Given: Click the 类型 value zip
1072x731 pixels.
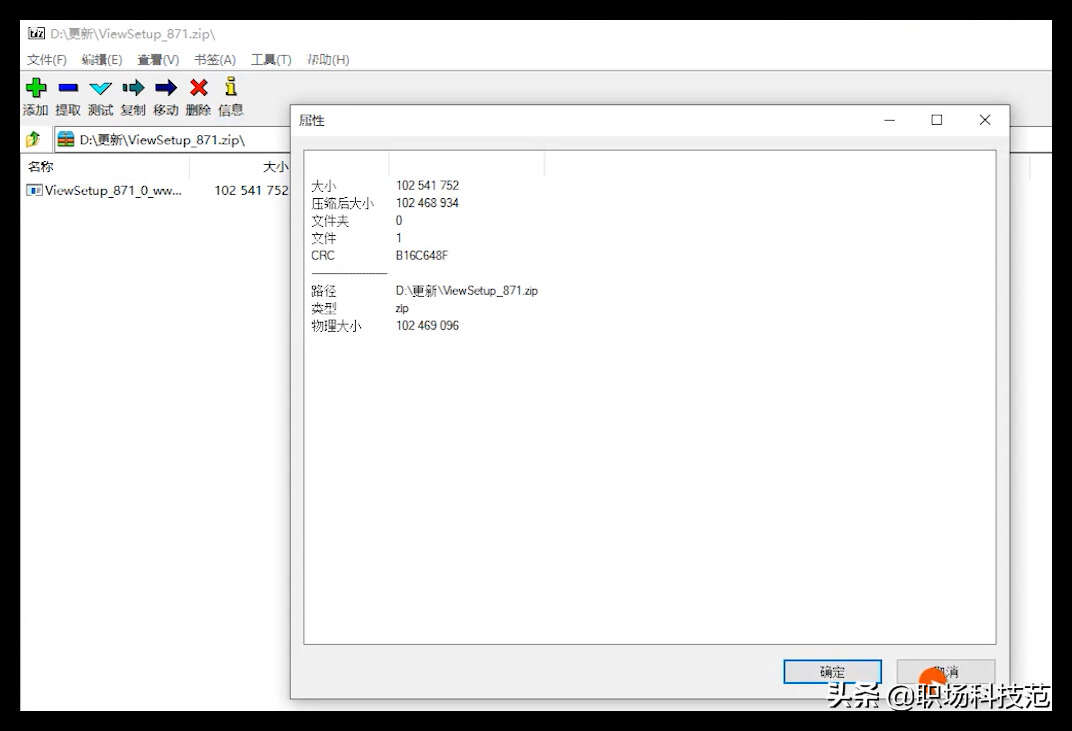Looking at the screenshot, I should [402, 308].
